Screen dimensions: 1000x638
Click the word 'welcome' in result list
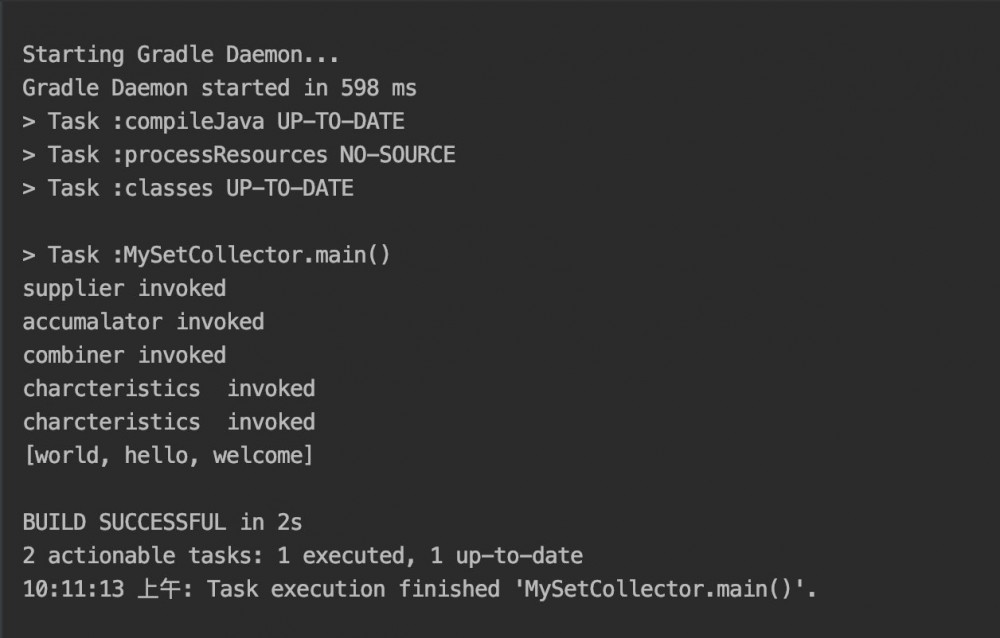257,455
